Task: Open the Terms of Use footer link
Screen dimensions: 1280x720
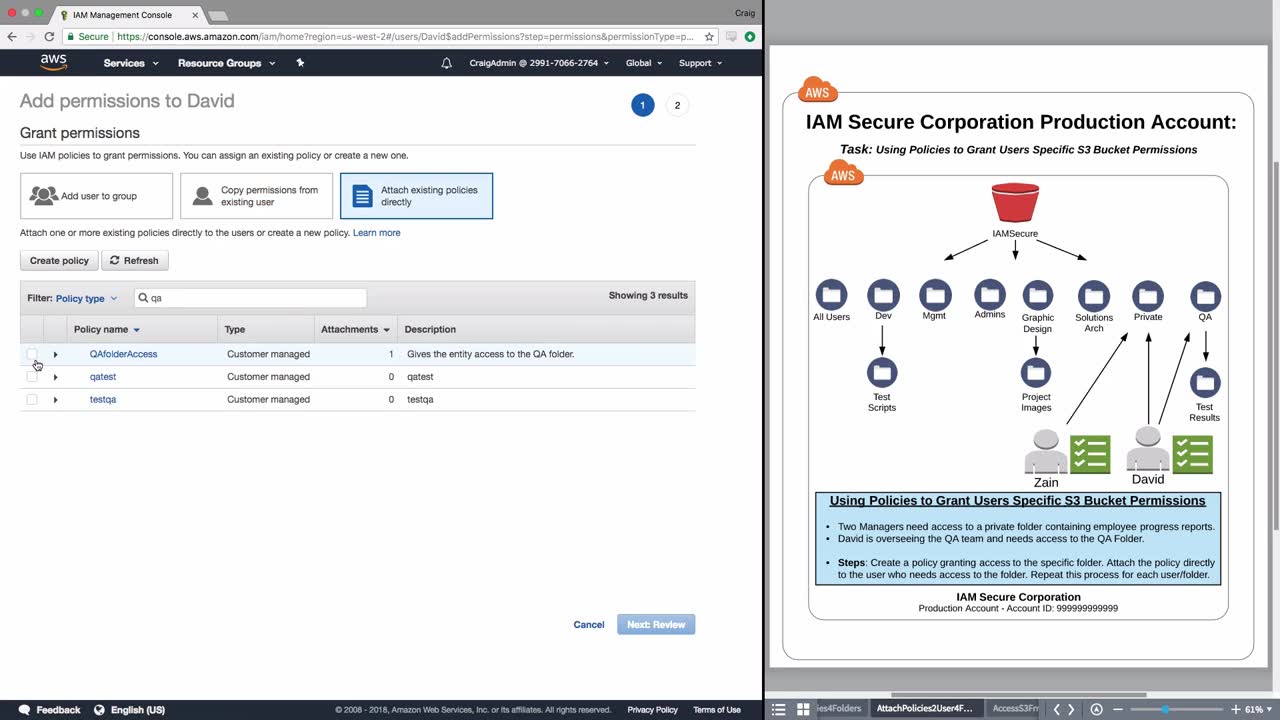Action: (717, 710)
